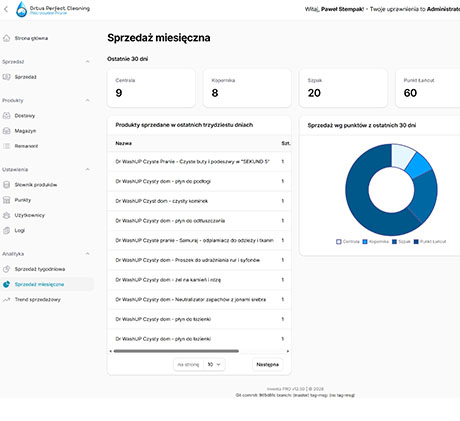Click the Słownik produktów database icon
The image size is (460, 421).
[x=6, y=185]
